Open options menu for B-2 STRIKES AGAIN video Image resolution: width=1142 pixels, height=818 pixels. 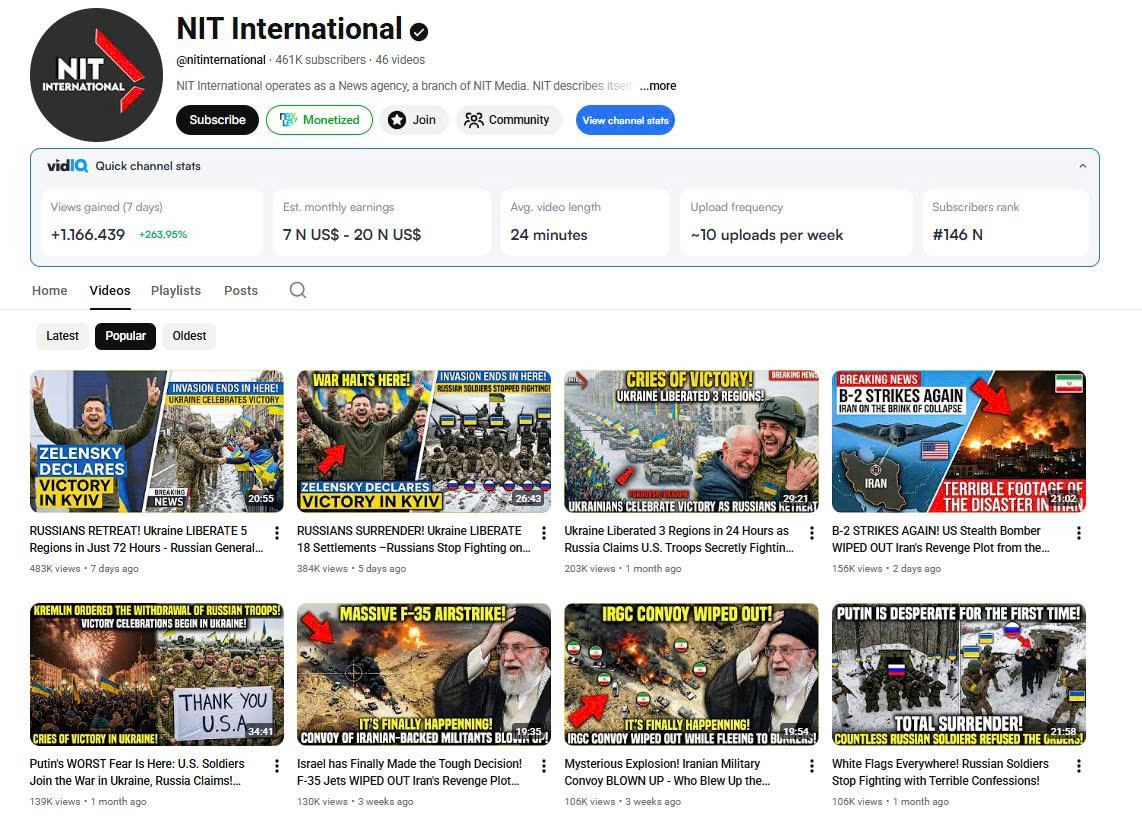(x=1079, y=533)
